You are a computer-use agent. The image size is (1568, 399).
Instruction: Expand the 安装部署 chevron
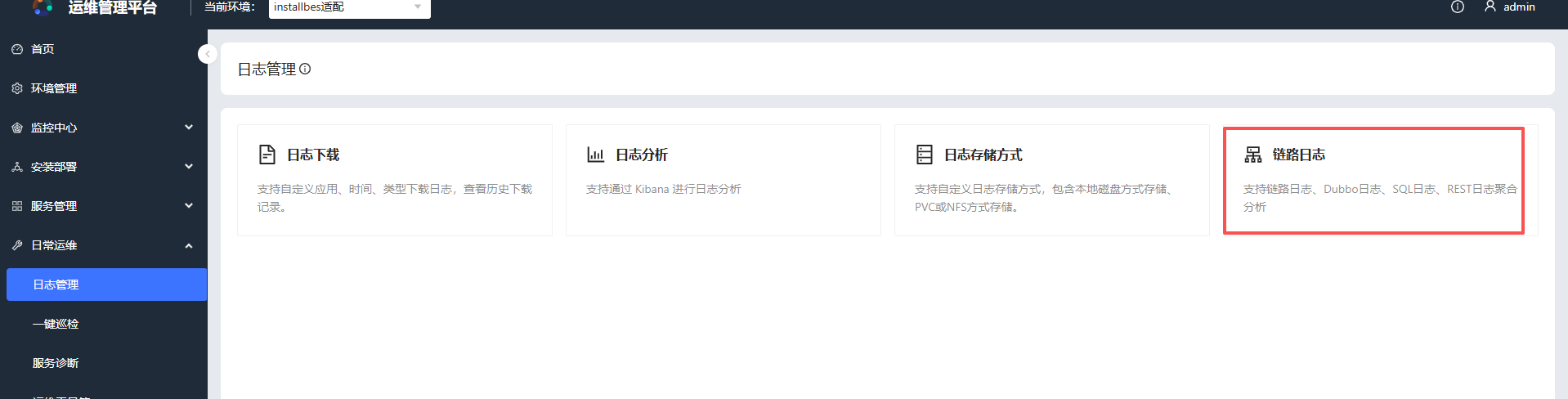[189, 167]
